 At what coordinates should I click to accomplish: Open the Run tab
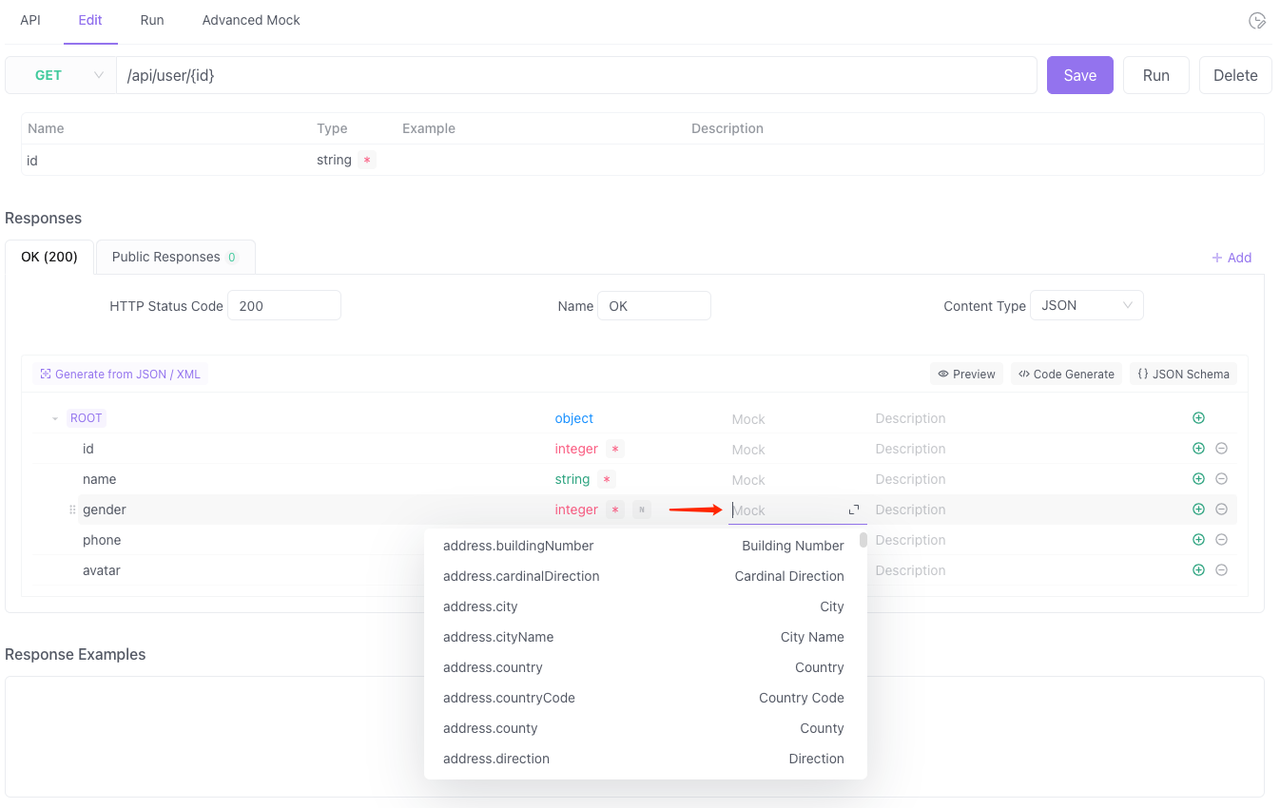[x=152, y=20]
